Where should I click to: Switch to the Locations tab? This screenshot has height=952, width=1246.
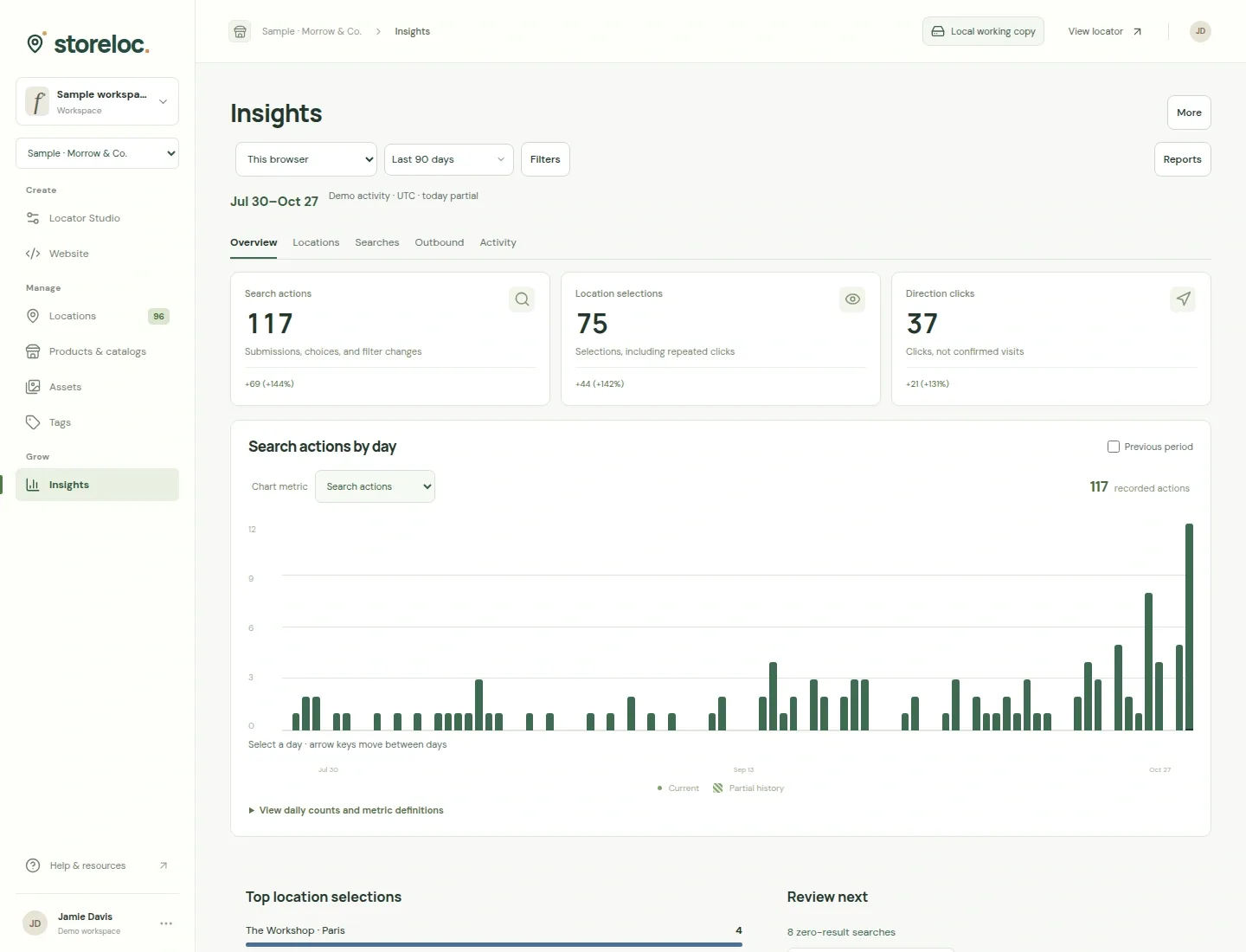(316, 242)
